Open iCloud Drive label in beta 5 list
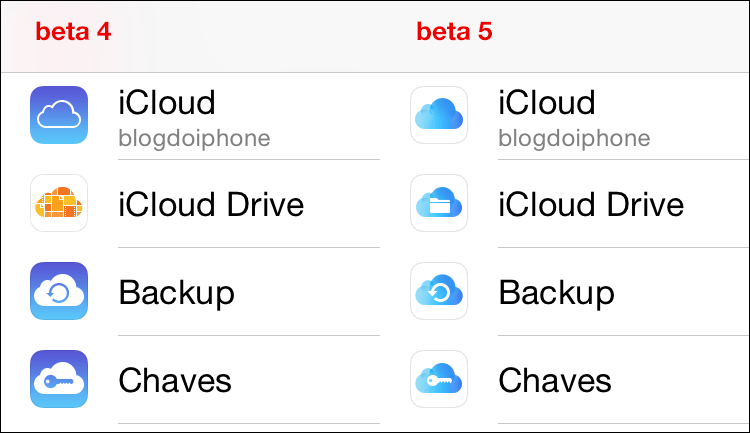This screenshot has width=750, height=433. coord(591,204)
